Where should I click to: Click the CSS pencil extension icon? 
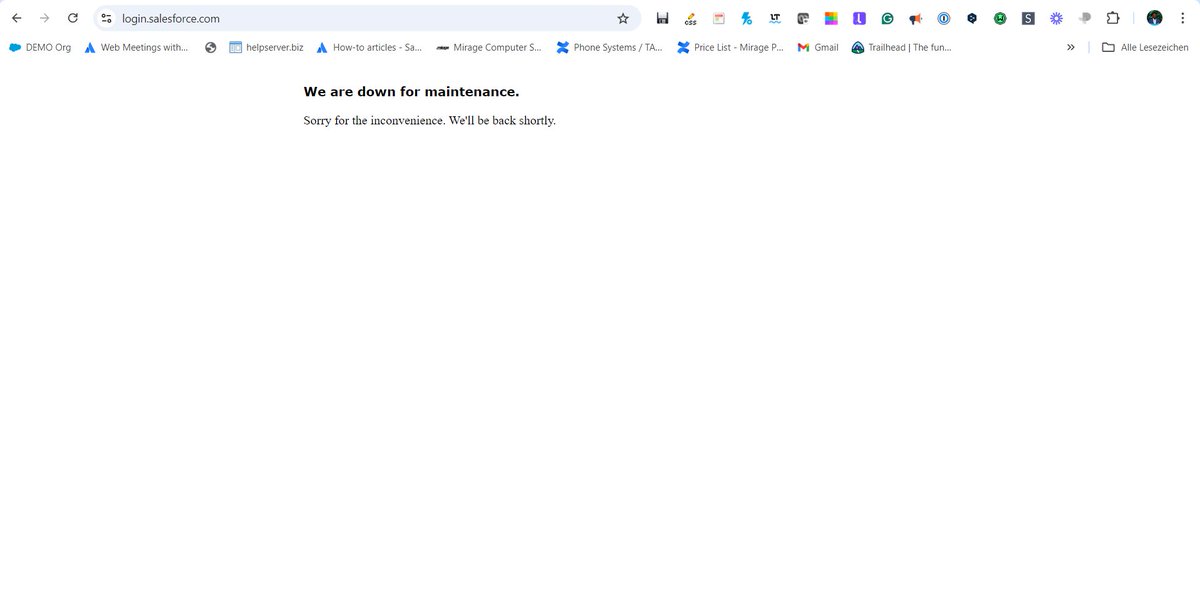pyautogui.click(x=689, y=18)
